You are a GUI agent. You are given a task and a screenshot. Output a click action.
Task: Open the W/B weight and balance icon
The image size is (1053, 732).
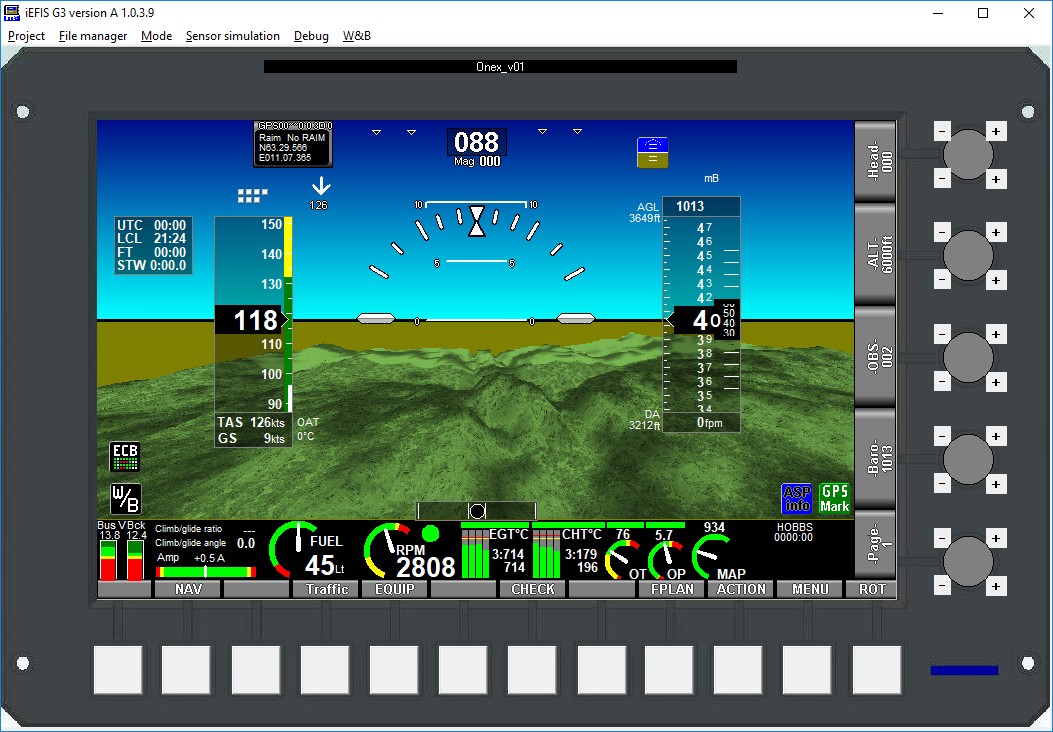[x=127, y=498]
